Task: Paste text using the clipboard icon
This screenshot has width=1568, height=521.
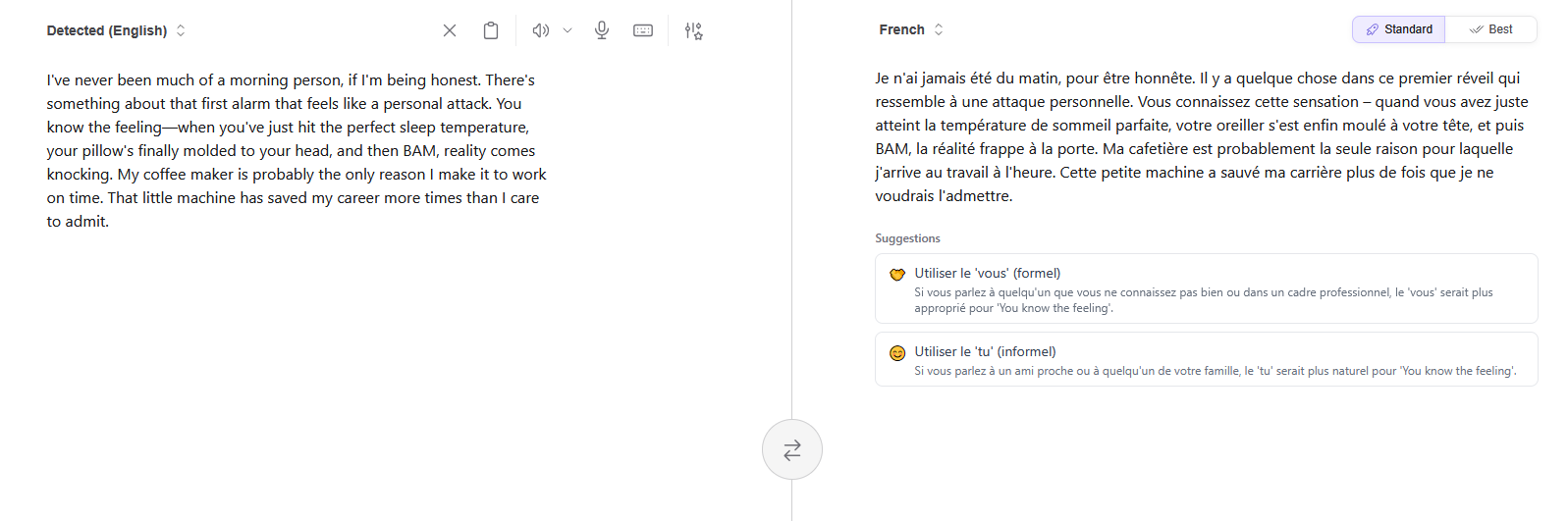Action: pos(491,30)
